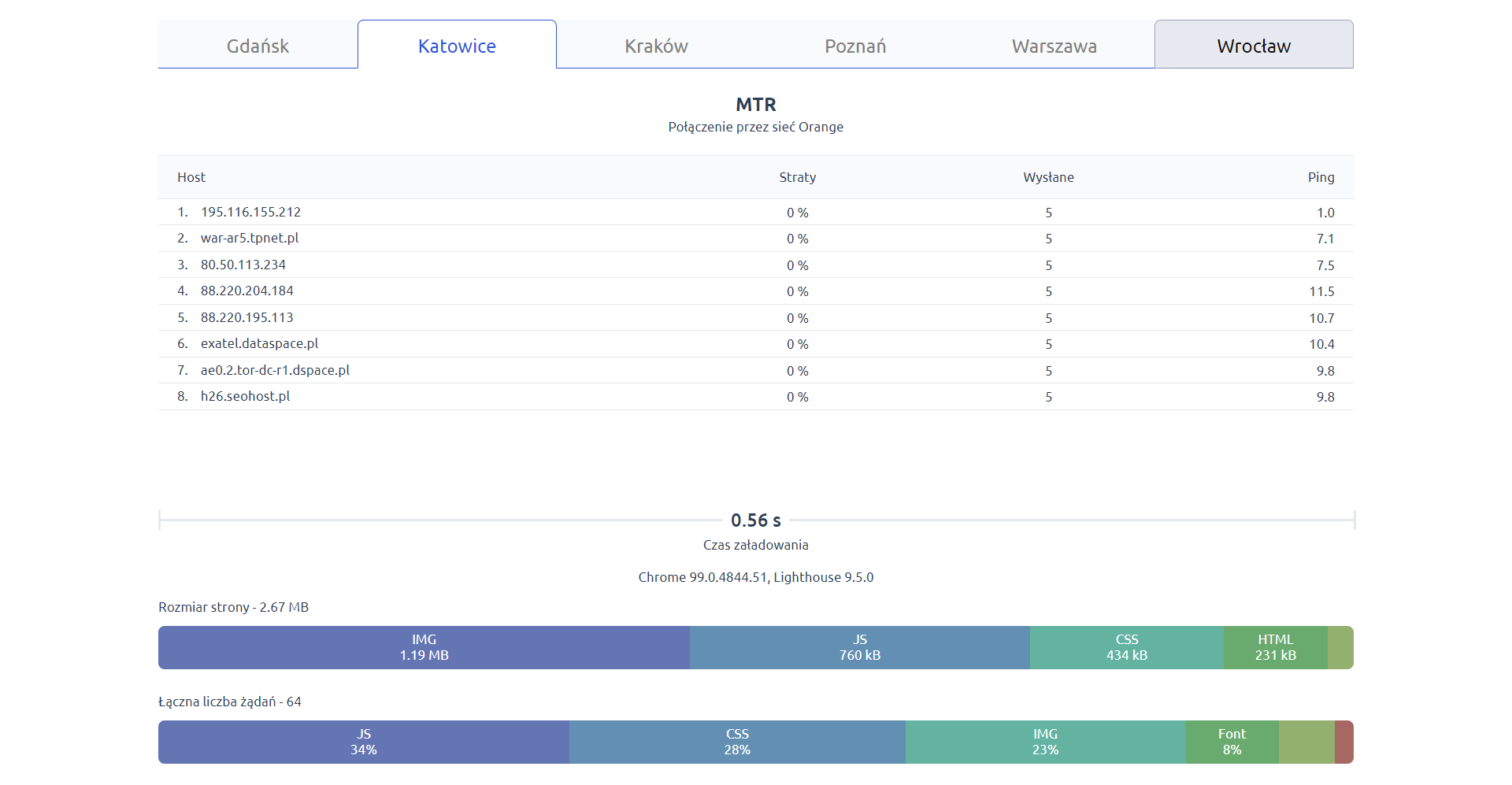The image size is (1512, 785).
Task: Click the JS 34% requests segment
Action: 363,742
